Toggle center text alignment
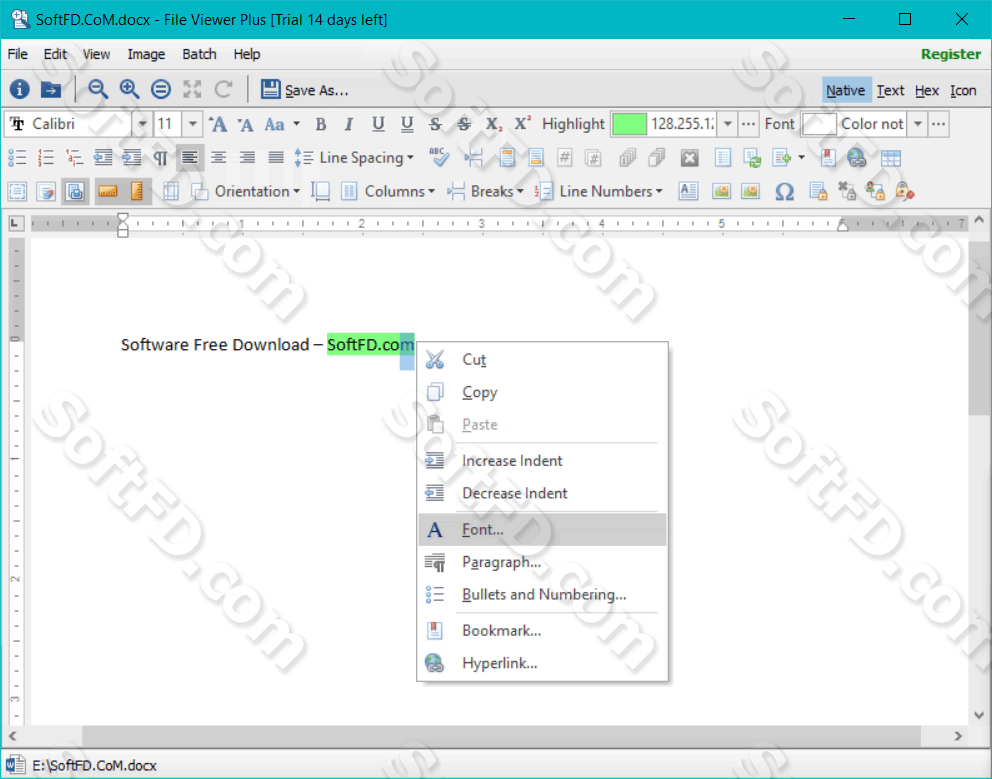 [x=218, y=158]
